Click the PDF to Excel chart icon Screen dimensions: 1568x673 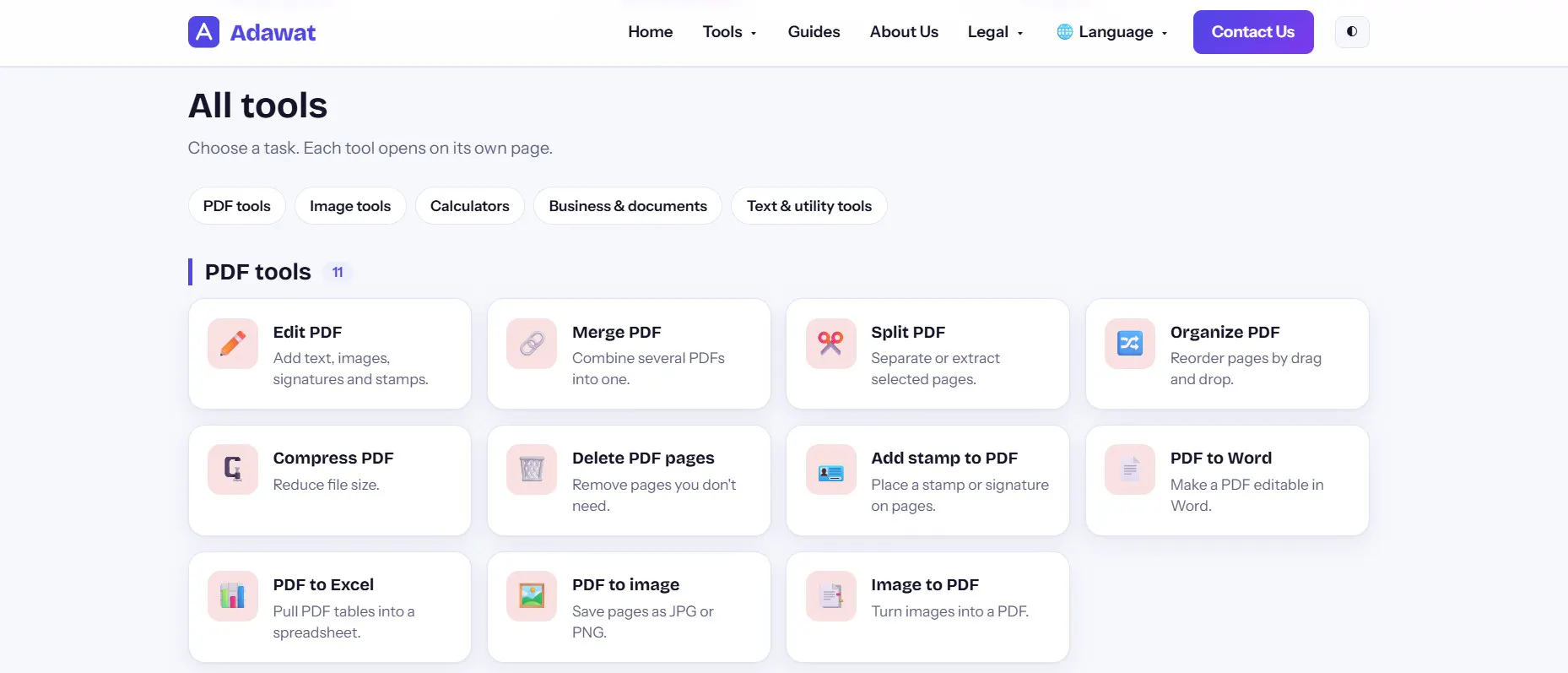coord(233,596)
